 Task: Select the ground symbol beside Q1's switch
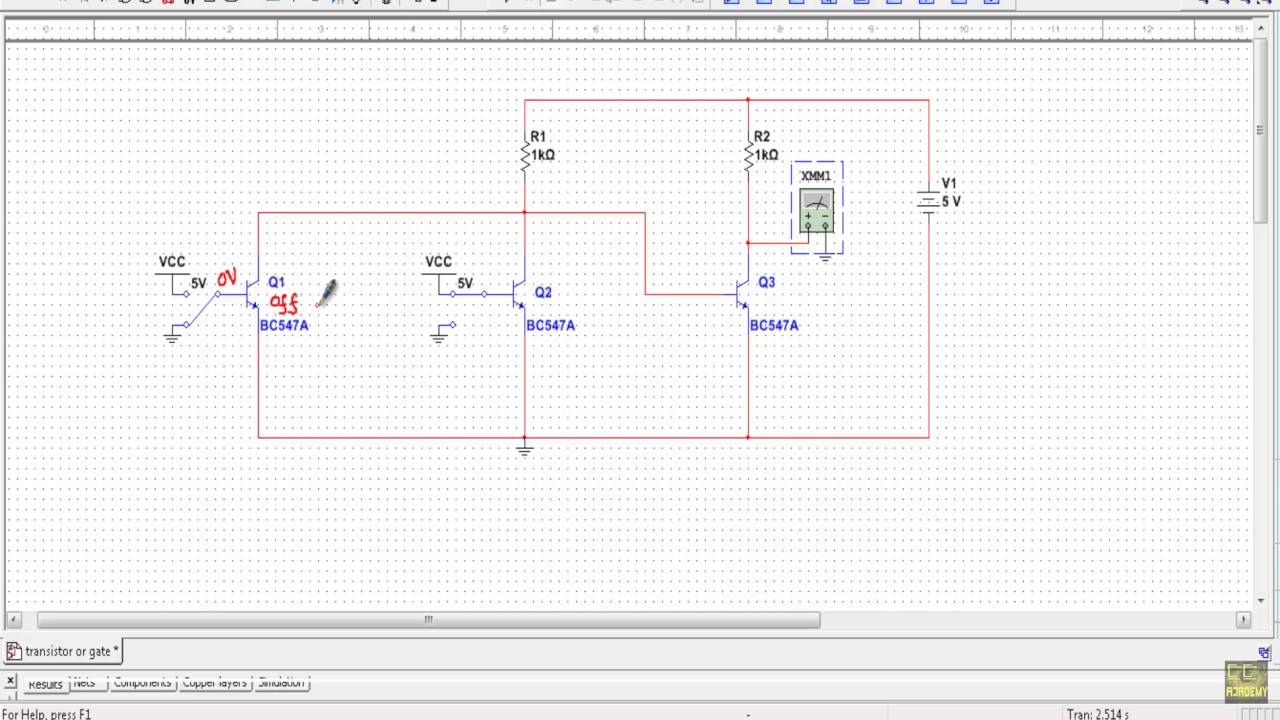tap(172, 337)
